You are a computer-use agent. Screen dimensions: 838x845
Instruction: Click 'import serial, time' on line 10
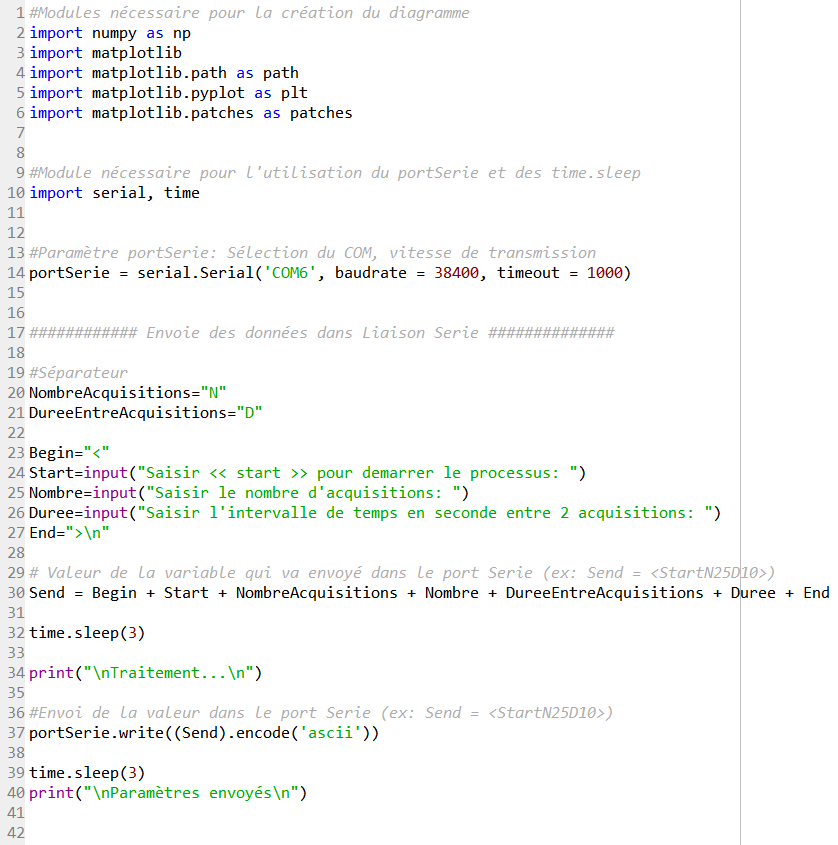coord(114,193)
